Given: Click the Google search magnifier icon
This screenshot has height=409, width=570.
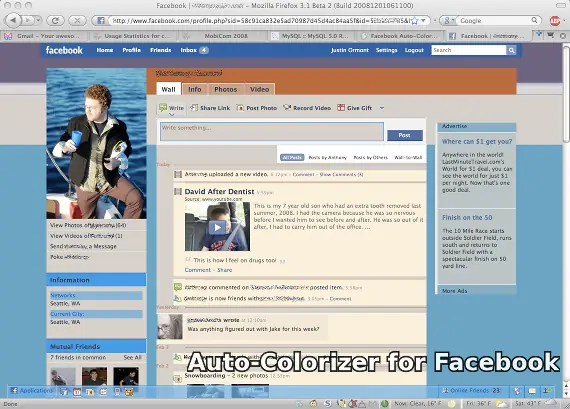Looking at the screenshot, I should pyautogui.click(x=534, y=20).
